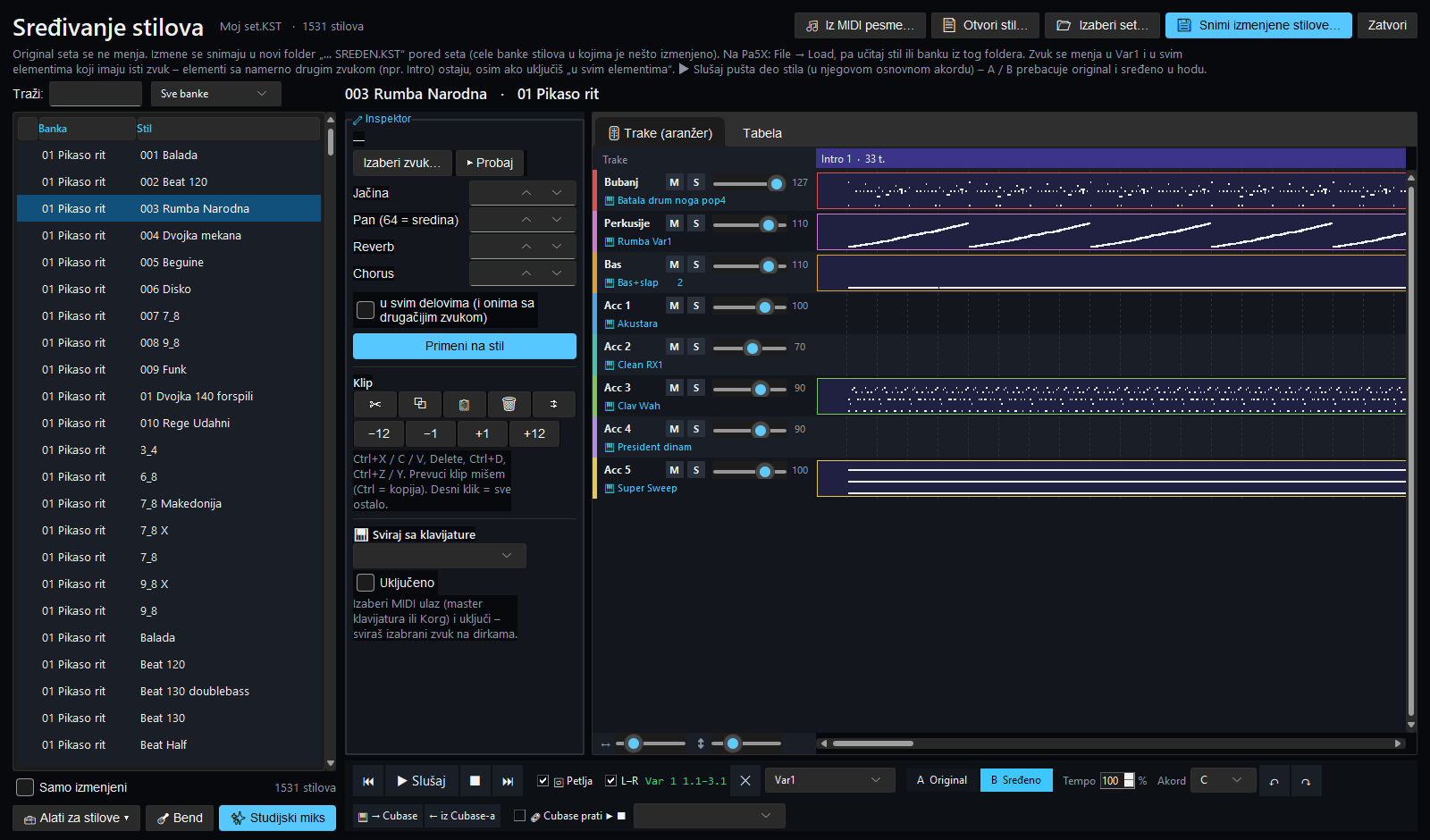1430x840 pixels.
Task: Switch to the Tabela tab
Action: (762, 133)
